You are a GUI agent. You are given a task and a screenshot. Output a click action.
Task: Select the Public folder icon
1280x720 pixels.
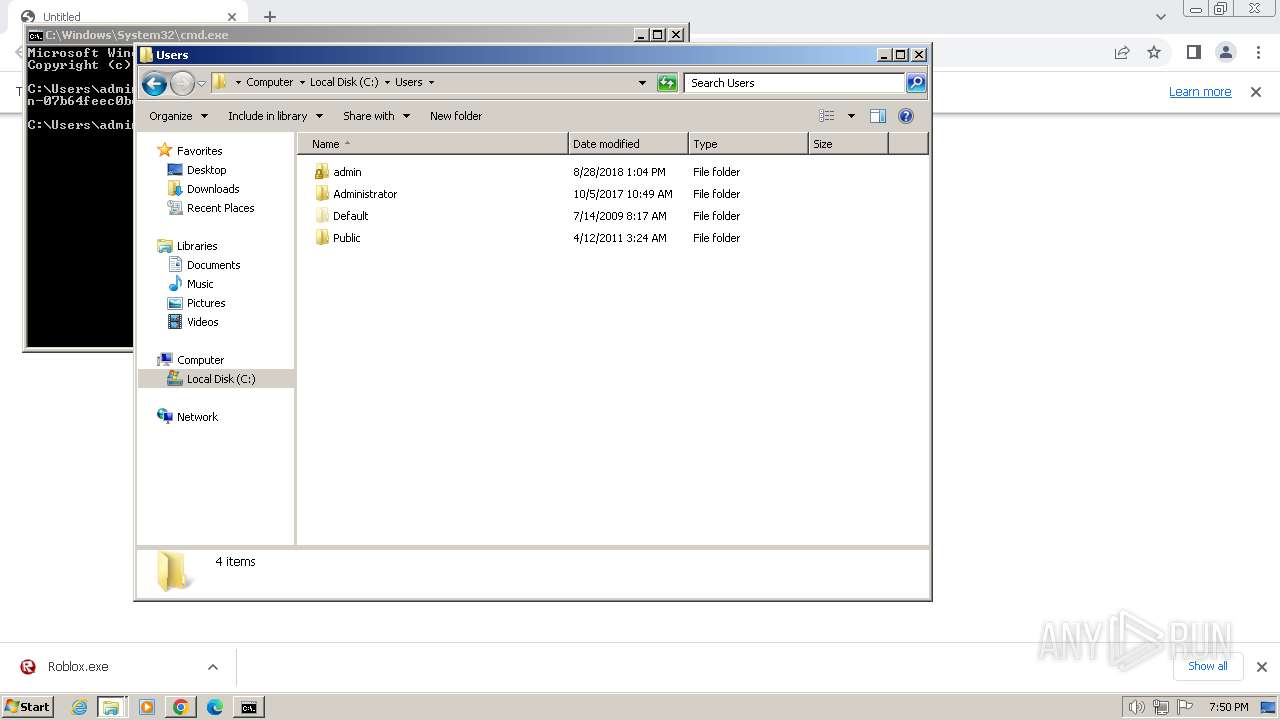click(x=321, y=238)
